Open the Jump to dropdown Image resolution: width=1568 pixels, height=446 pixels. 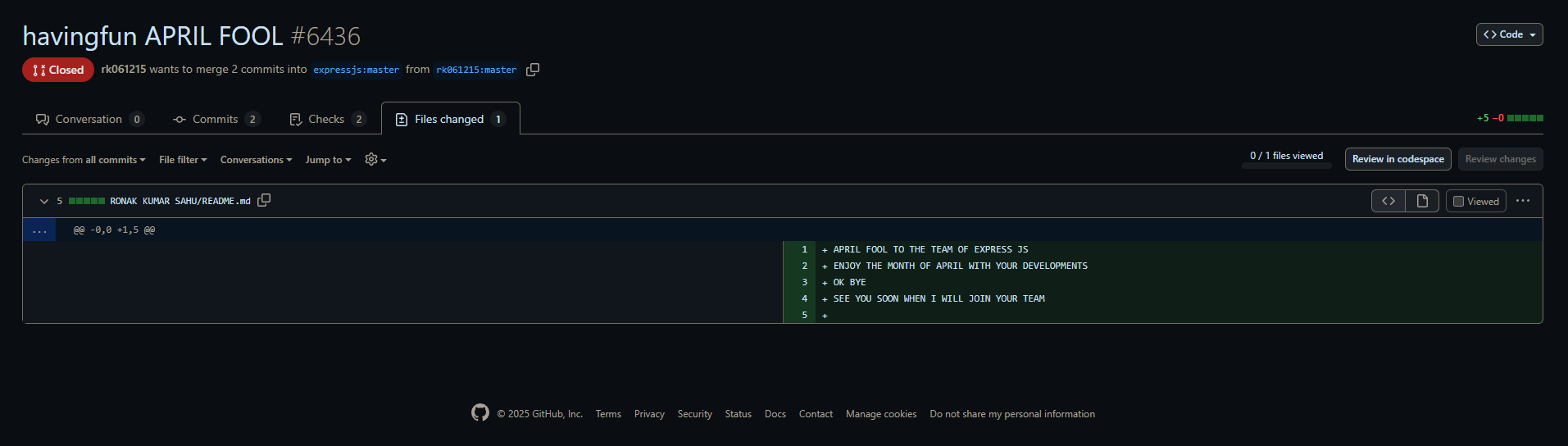328,160
